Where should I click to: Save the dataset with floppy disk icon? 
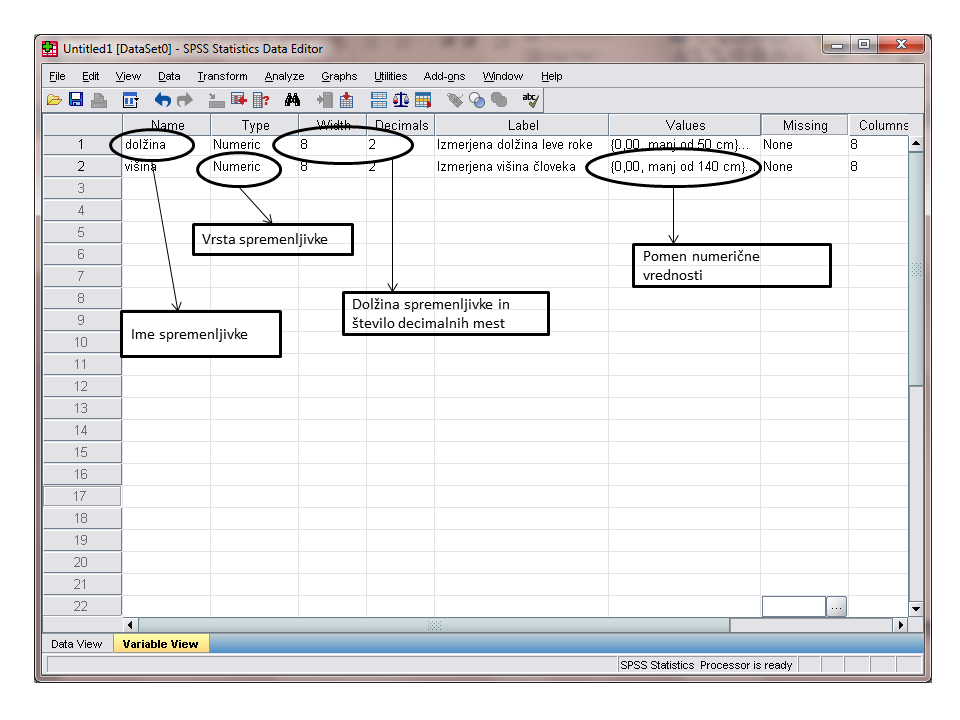tap(76, 100)
